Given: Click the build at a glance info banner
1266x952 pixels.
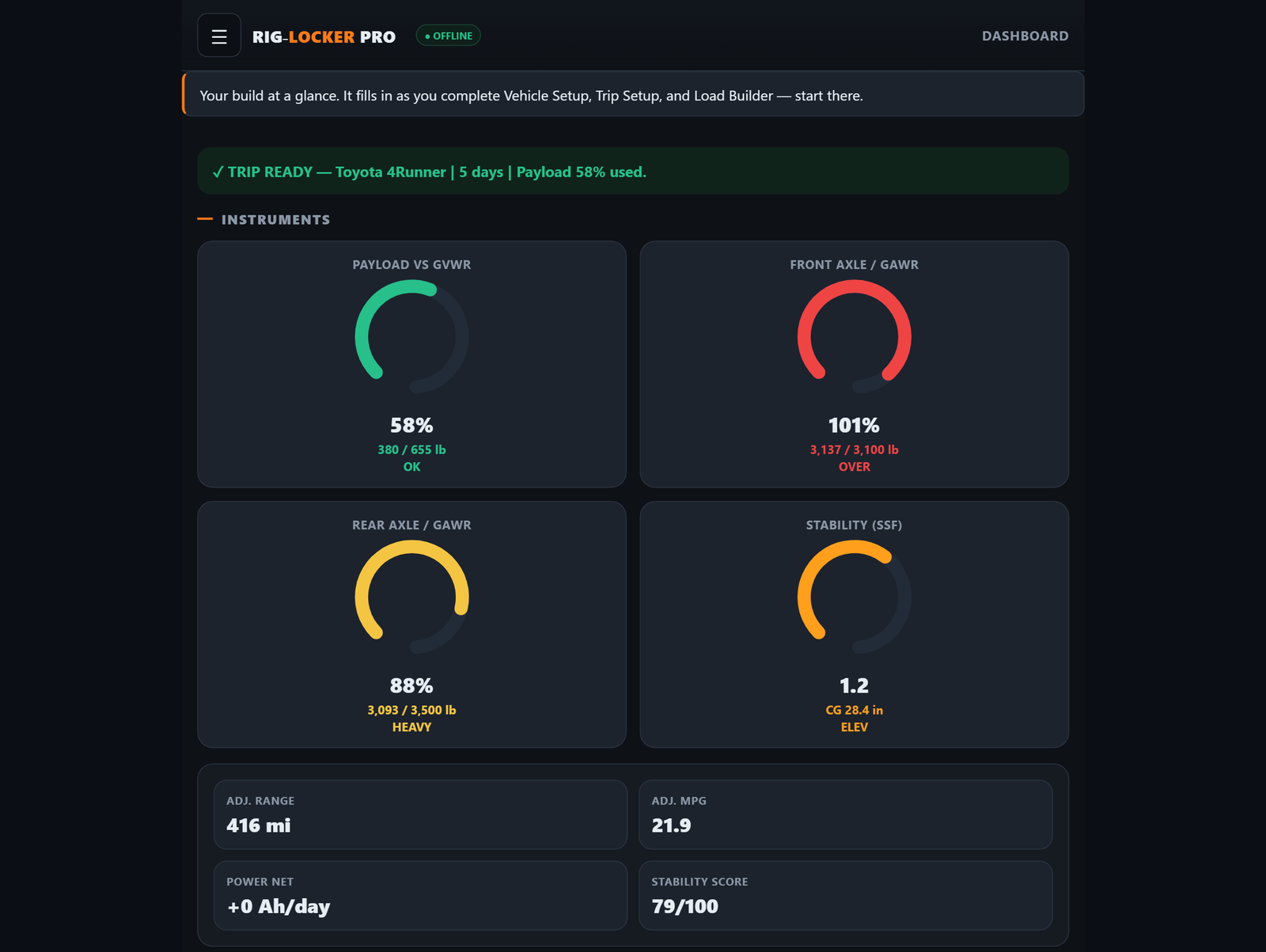Looking at the screenshot, I should click(x=633, y=95).
